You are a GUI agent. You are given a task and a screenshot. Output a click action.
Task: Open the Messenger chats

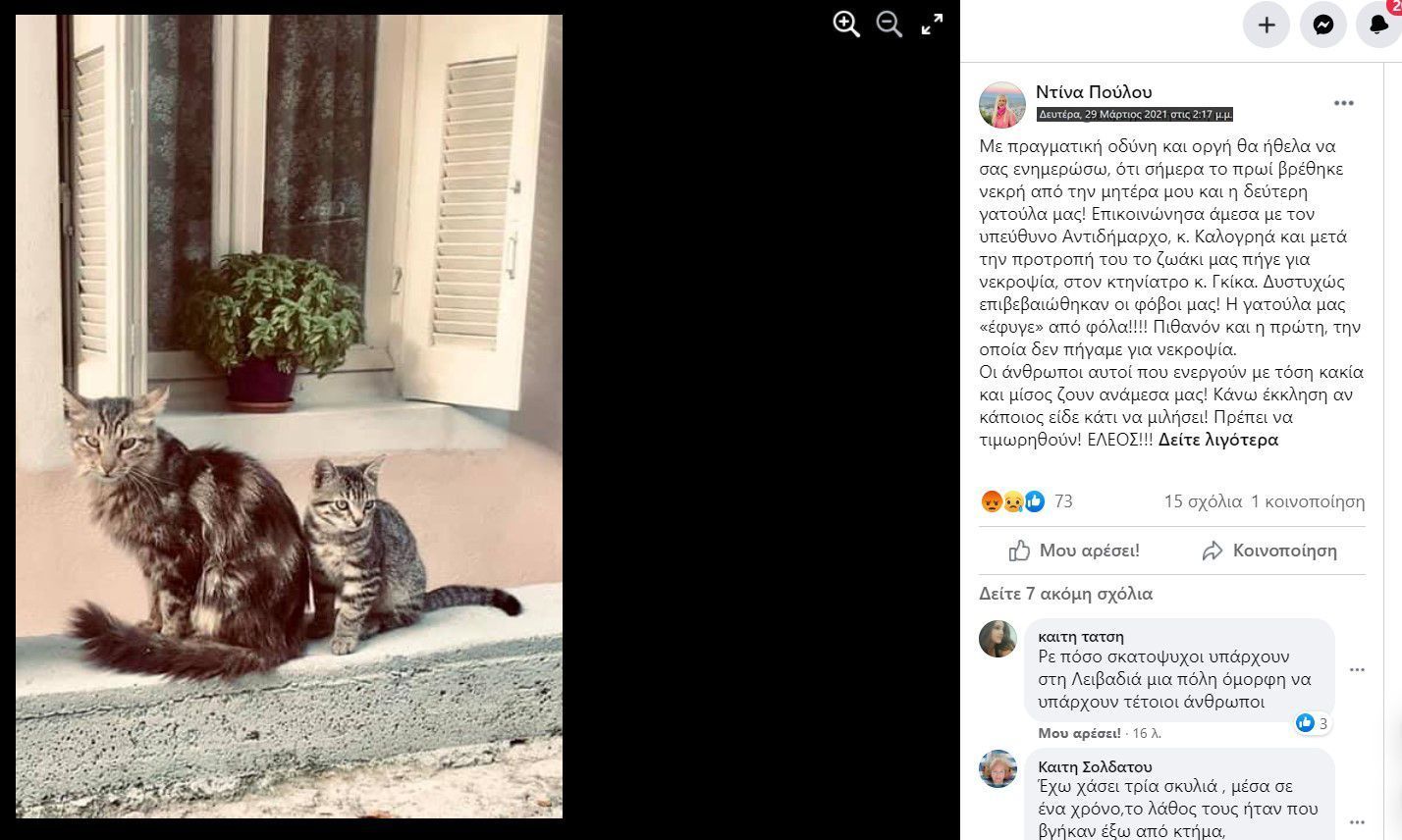tap(1323, 26)
